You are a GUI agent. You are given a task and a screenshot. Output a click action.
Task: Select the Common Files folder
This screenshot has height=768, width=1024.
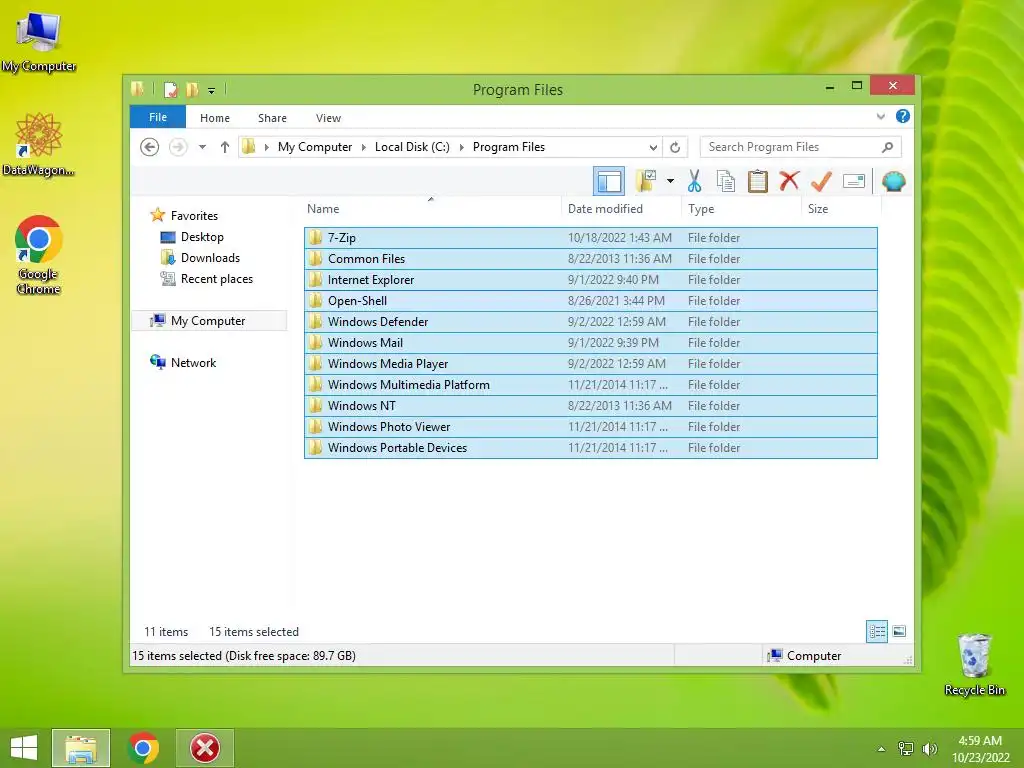(590, 259)
